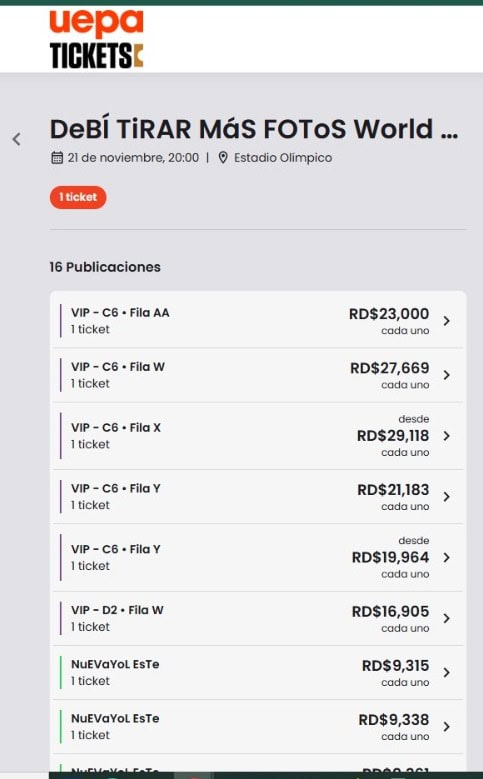The height and width of the screenshot is (779, 483).
Task: Choose the VIP - C6 Fila X publication
Action: [258, 436]
